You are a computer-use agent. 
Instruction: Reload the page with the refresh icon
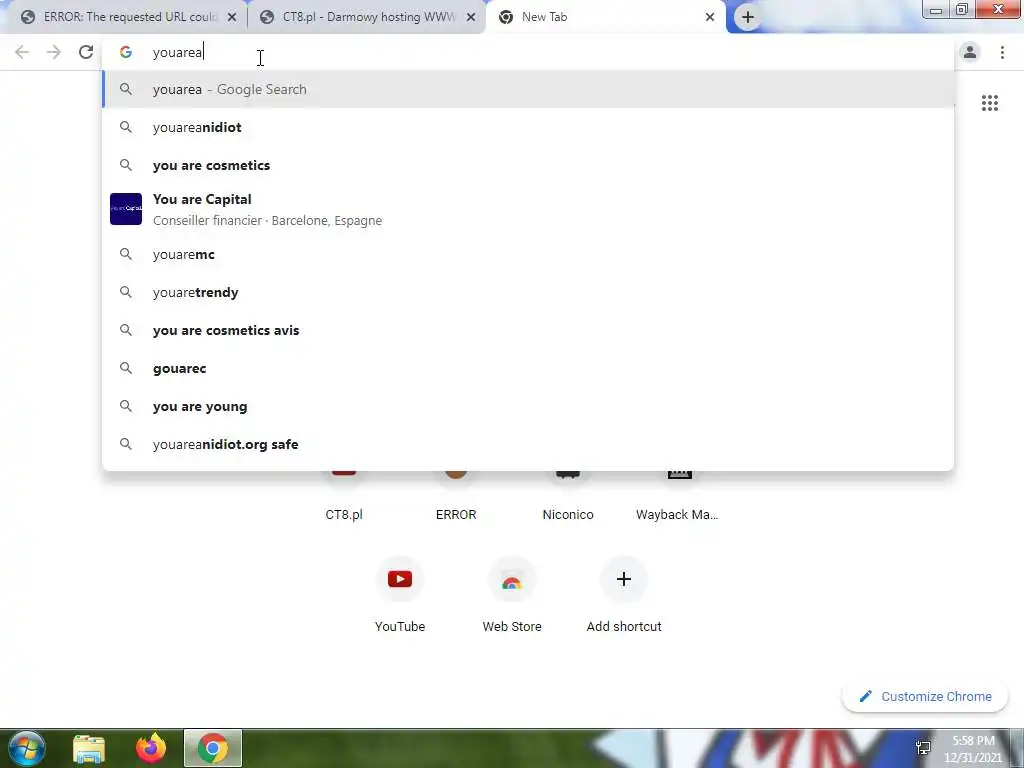click(x=86, y=52)
